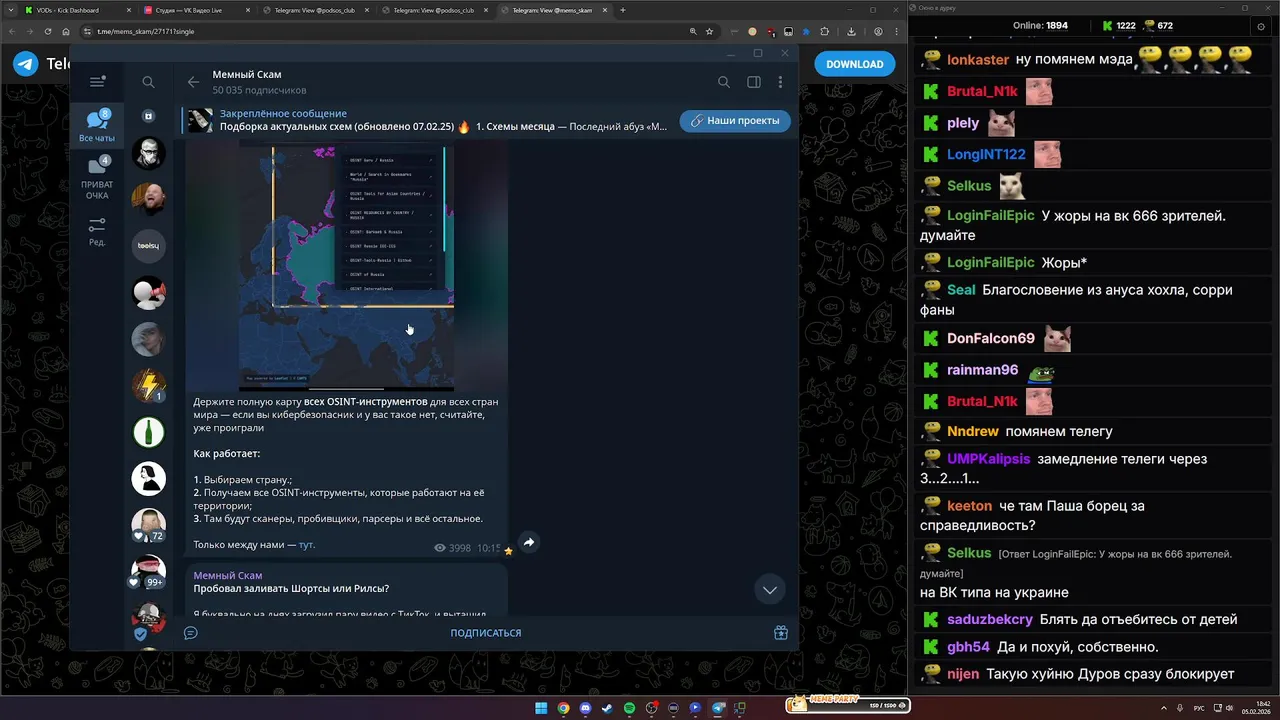Open the archived chats icon
This screenshot has height=720, width=1280.
pyautogui.click(x=148, y=116)
